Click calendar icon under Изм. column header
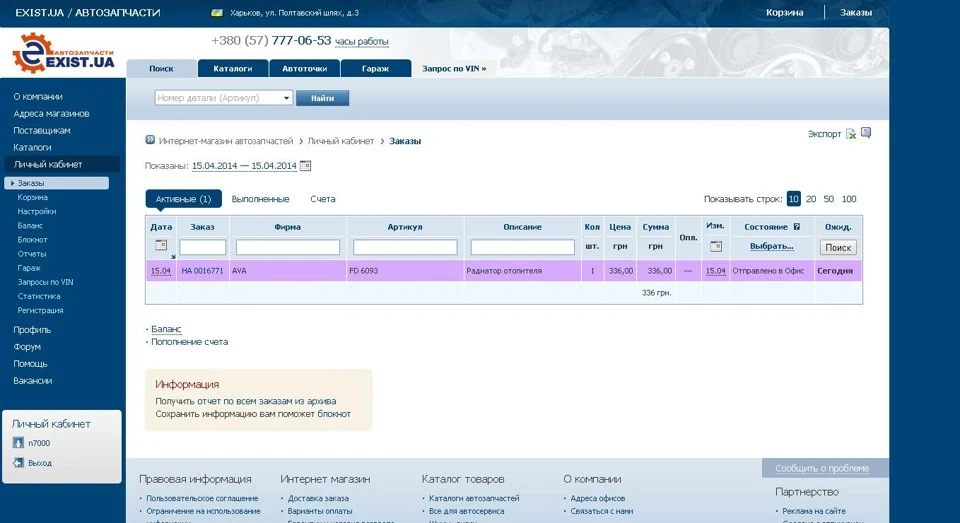The image size is (960, 523). pos(716,246)
